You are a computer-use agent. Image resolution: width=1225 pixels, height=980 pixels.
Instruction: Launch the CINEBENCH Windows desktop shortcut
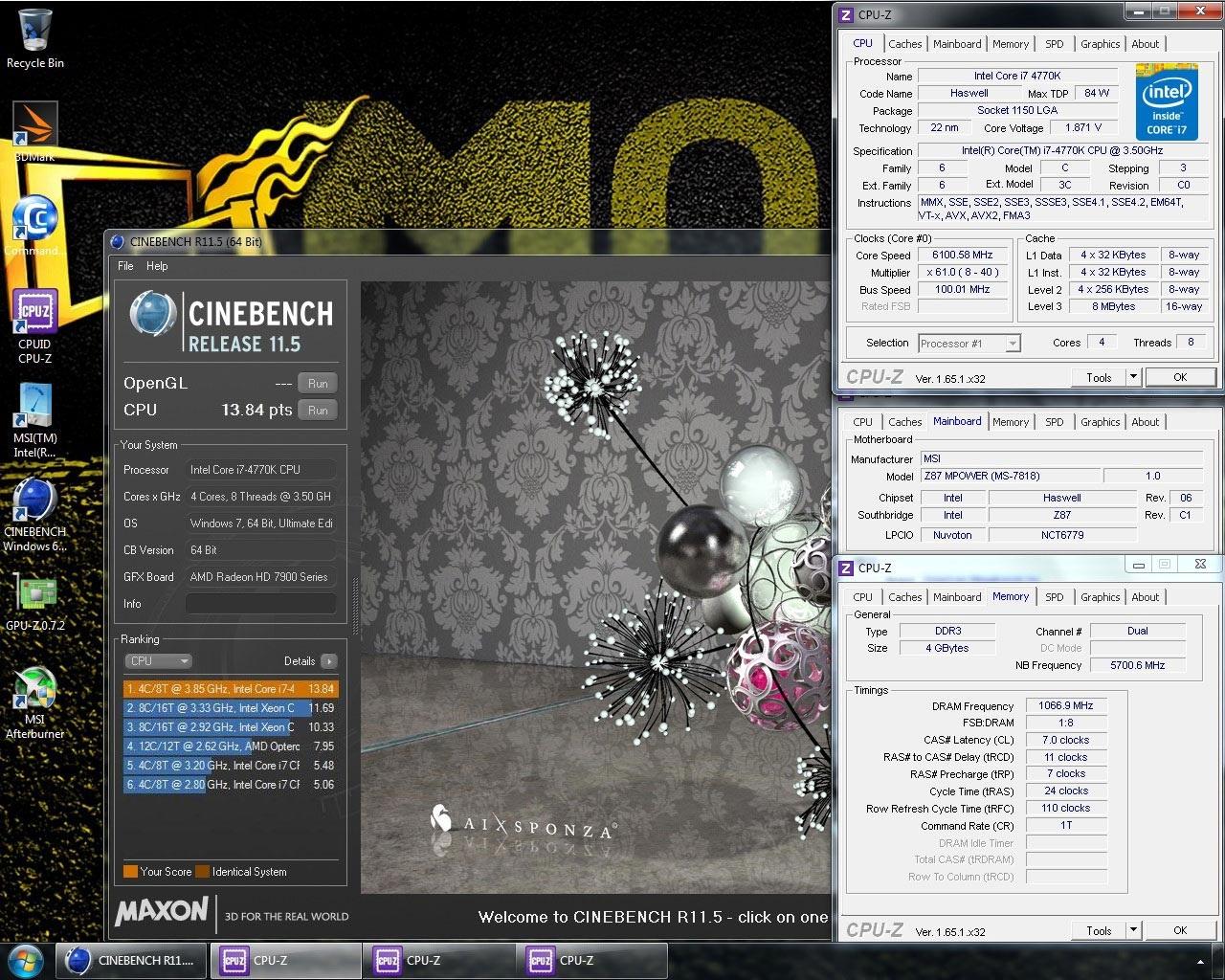[34, 515]
